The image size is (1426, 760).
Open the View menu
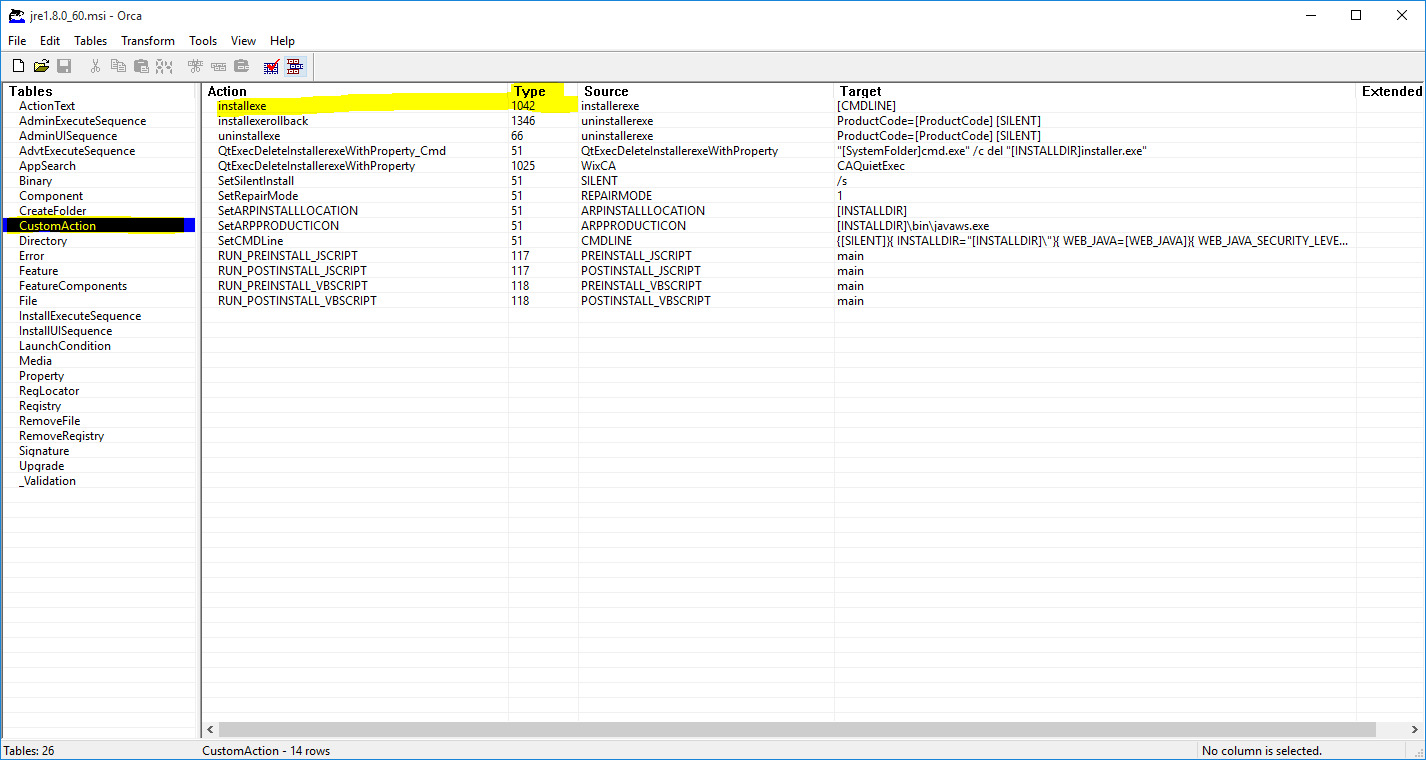(x=244, y=41)
